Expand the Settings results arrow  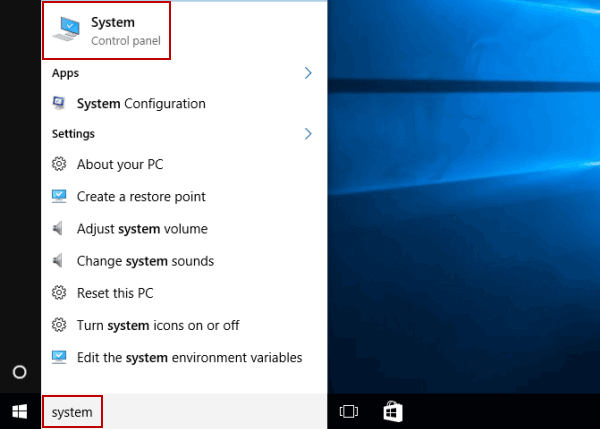[308, 133]
